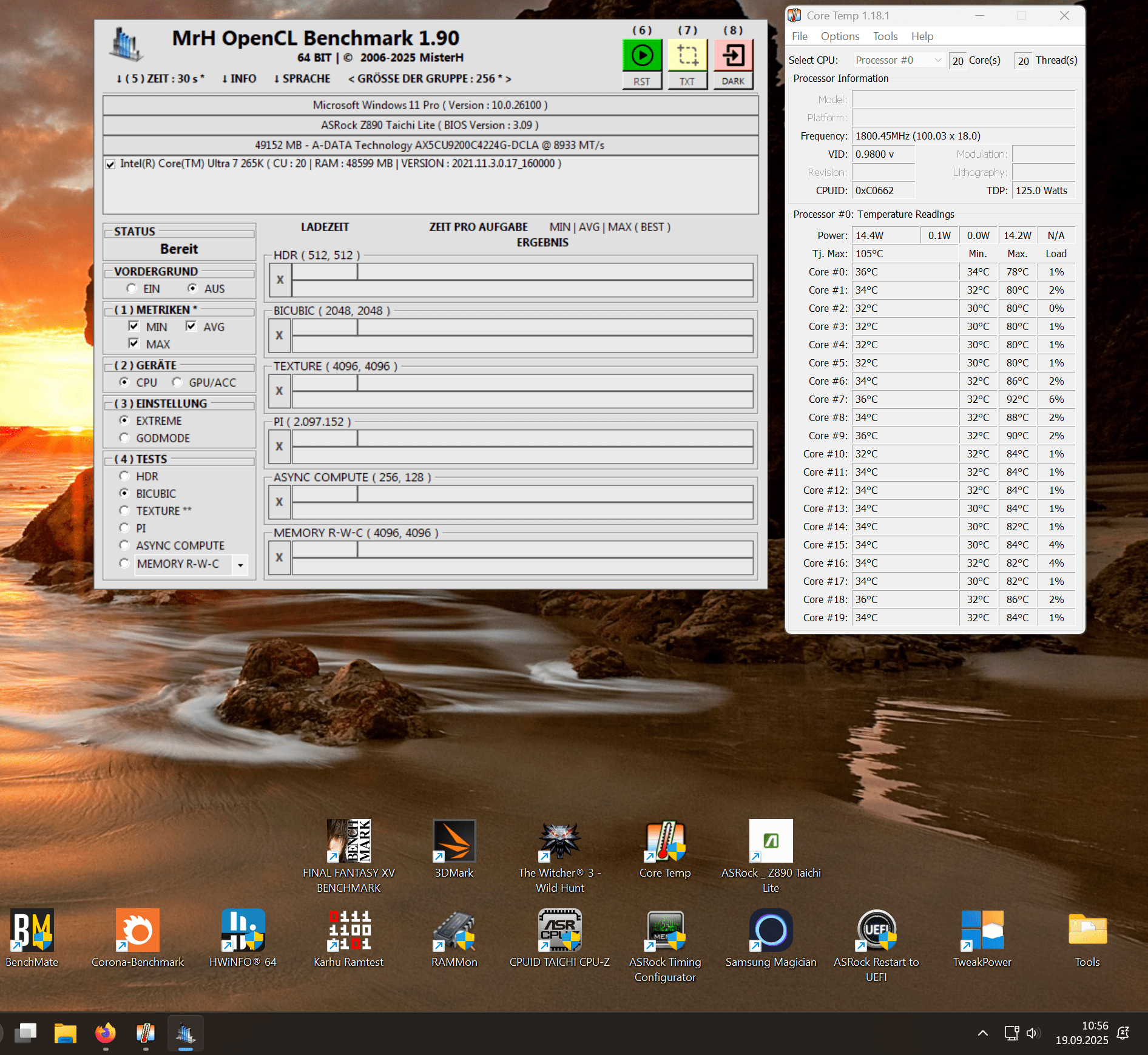Select the GPU/ACC device radio button

tap(177, 382)
